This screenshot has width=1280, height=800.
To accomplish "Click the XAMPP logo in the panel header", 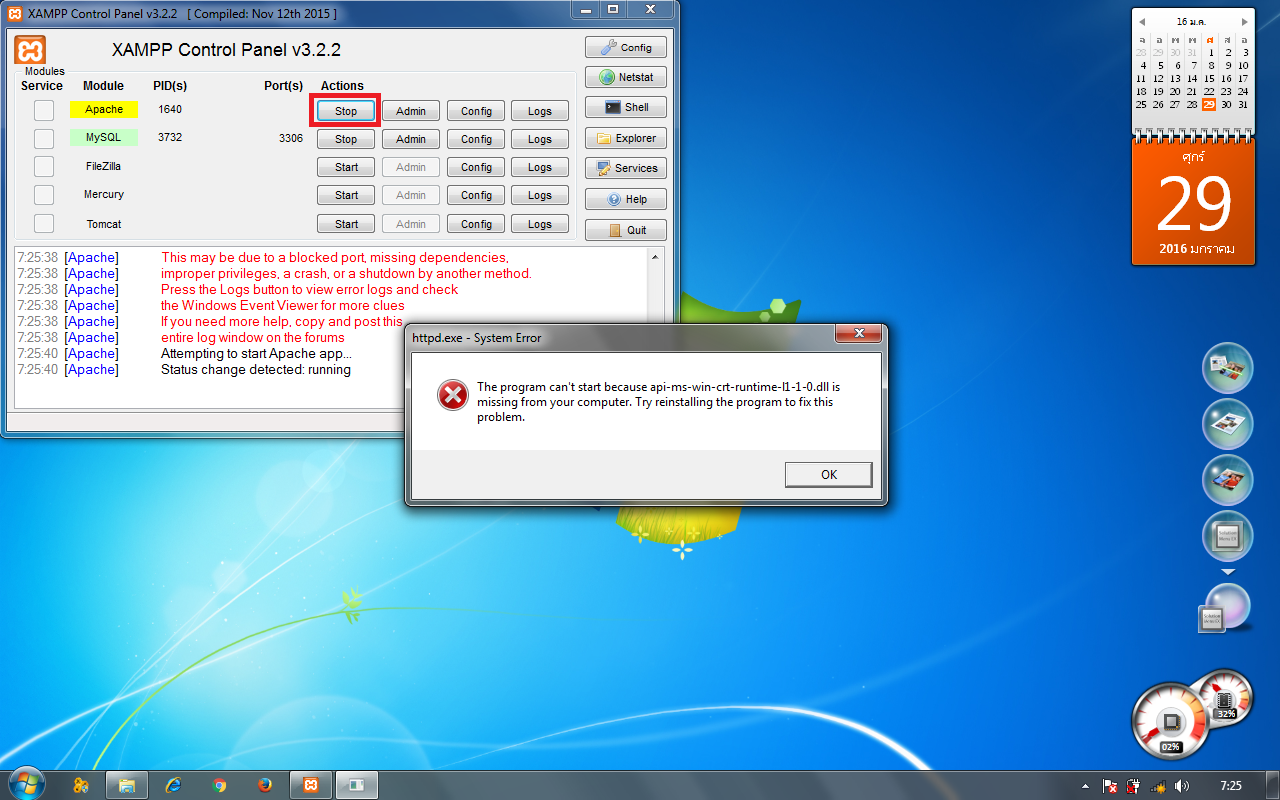I will click(x=30, y=50).
